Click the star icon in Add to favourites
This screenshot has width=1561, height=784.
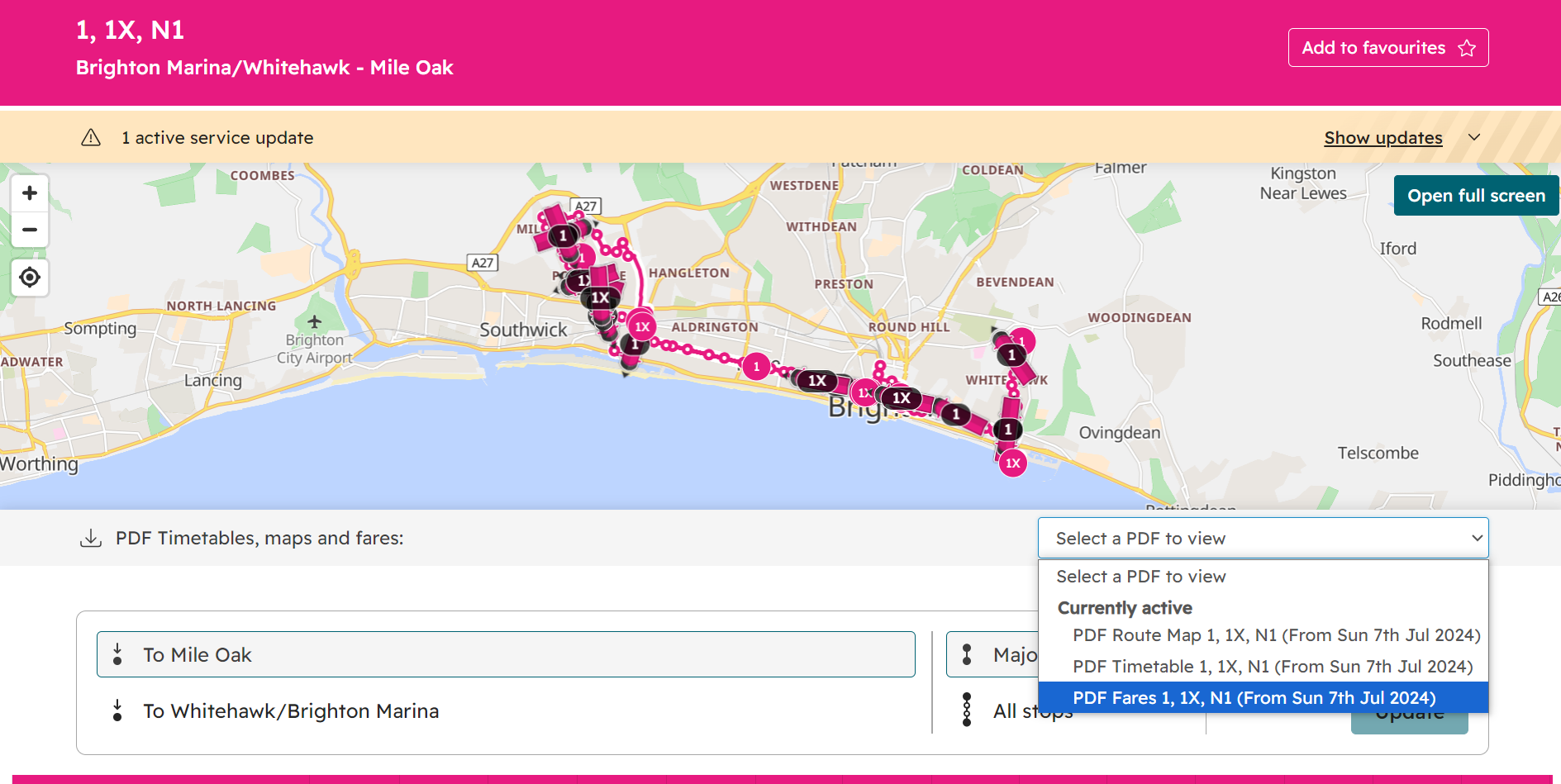[1467, 48]
